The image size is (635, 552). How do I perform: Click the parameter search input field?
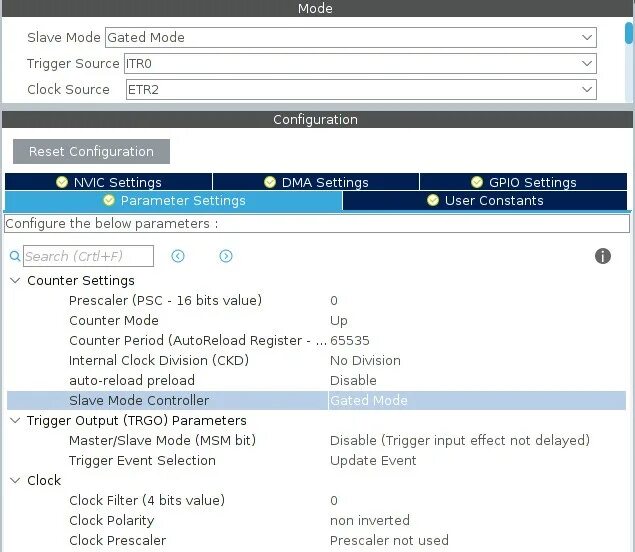click(x=88, y=256)
